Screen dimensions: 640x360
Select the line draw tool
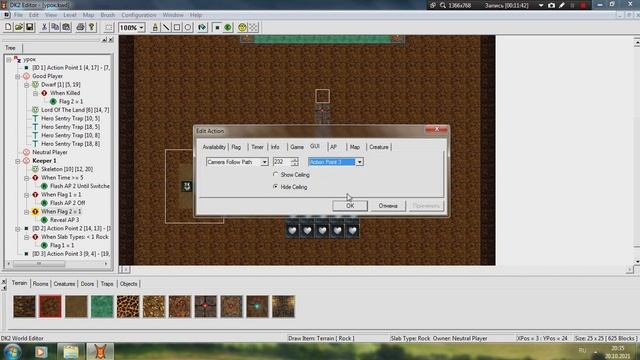[166, 27]
